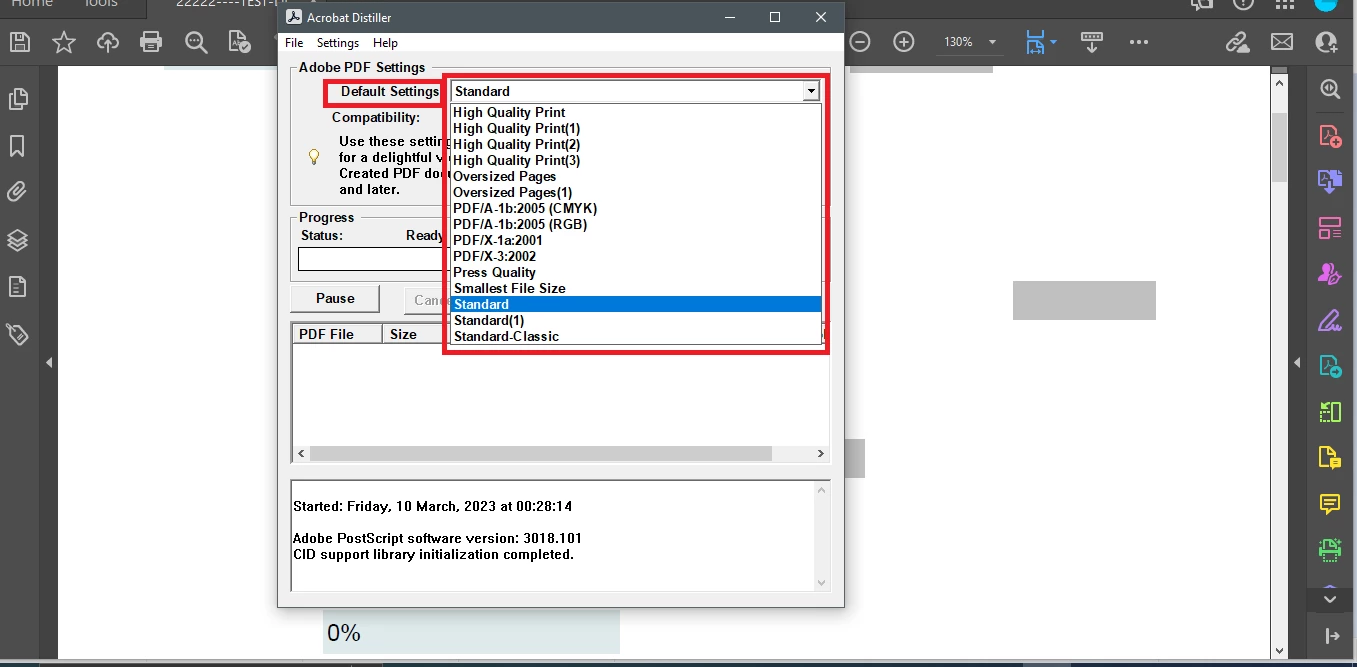This screenshot has width=1357, height=667.
Task: Collapse right pane using side triangle
Action: pyautogui.click(x=1297, y=362)
